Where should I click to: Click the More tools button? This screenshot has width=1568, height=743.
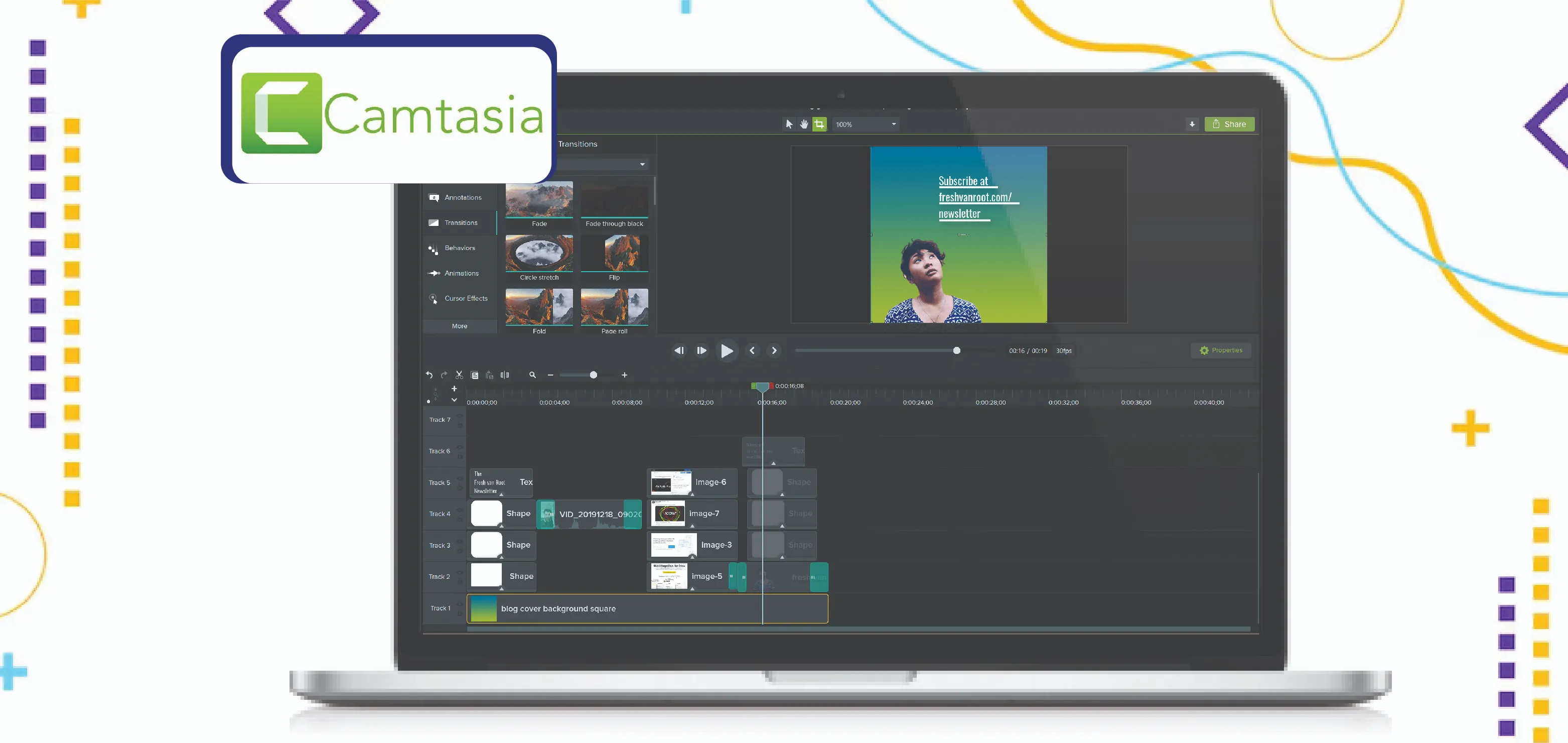(x=460, y=326)
